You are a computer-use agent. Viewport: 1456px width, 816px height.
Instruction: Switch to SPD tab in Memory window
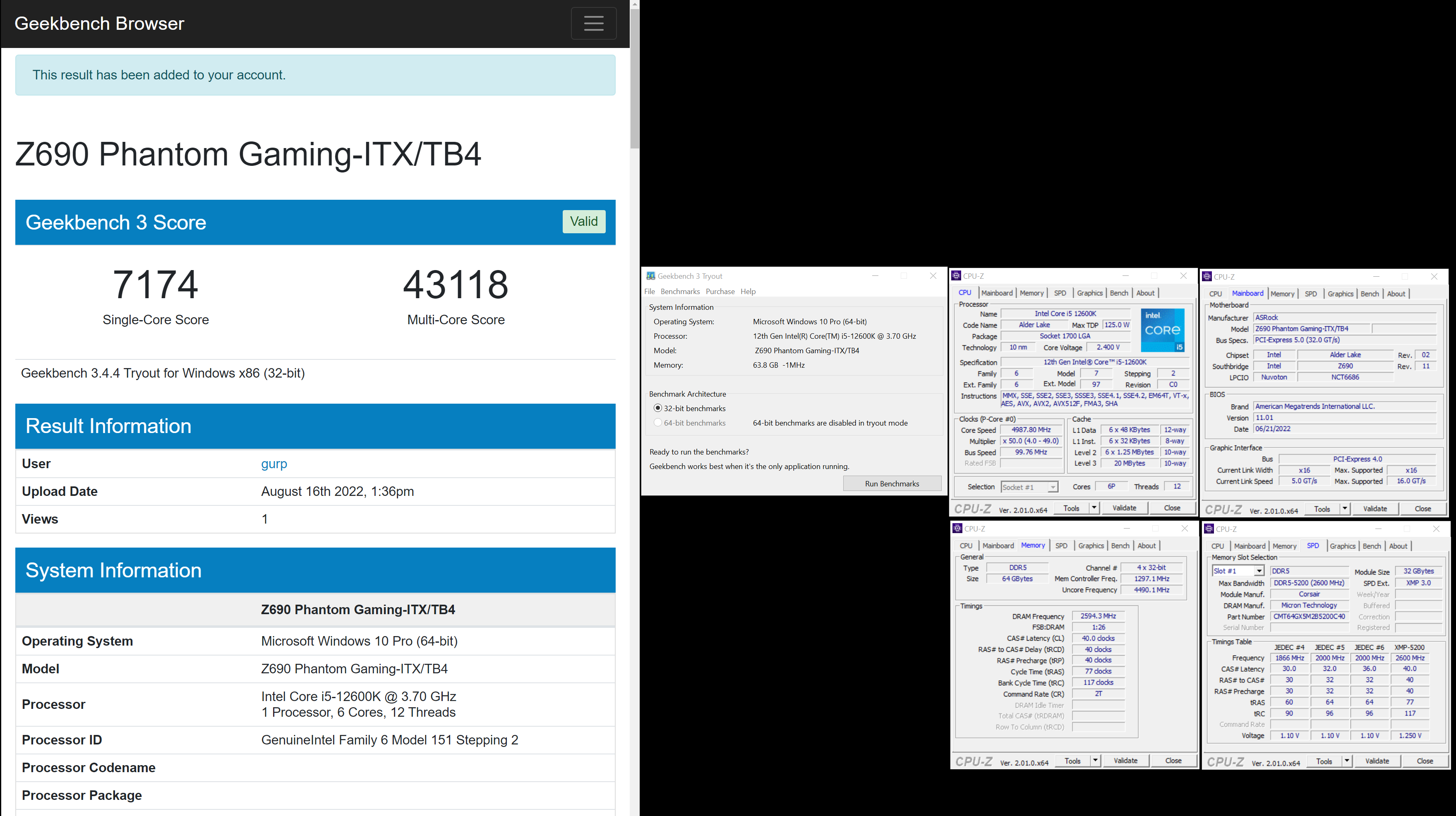[x=1061, y=546]
